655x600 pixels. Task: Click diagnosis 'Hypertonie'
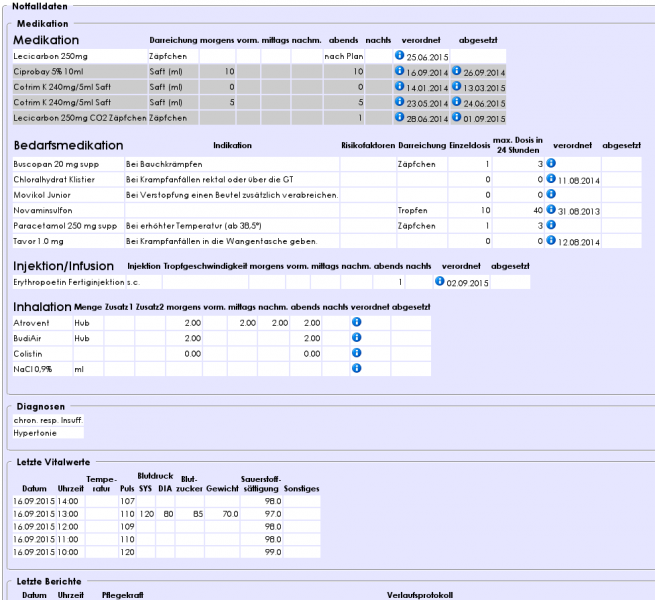[x=35, y=433]
